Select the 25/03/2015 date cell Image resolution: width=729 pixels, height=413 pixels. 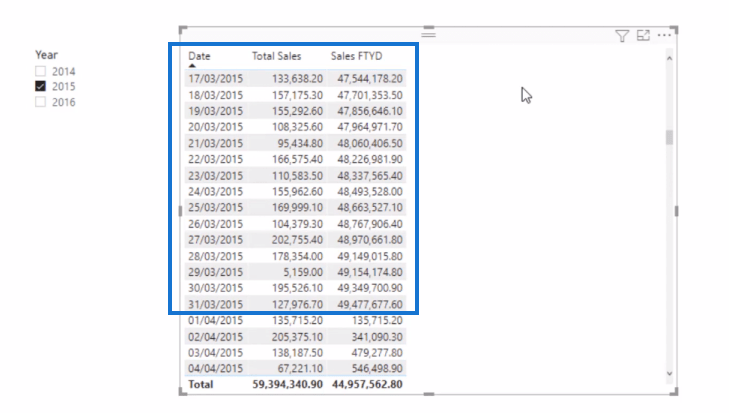tap(215, 207)
